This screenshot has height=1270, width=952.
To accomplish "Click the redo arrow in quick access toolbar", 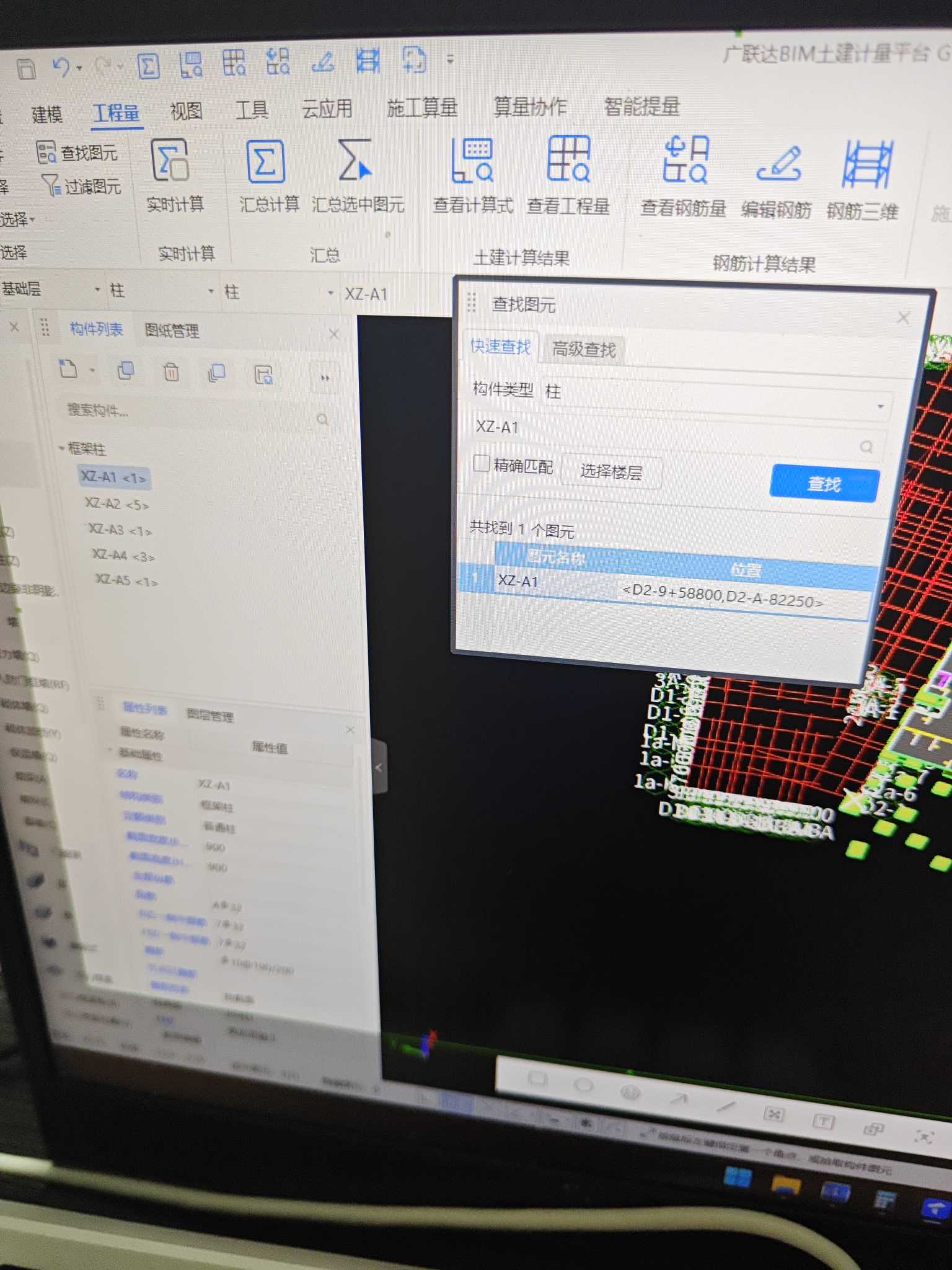I will tap(104, 66).
